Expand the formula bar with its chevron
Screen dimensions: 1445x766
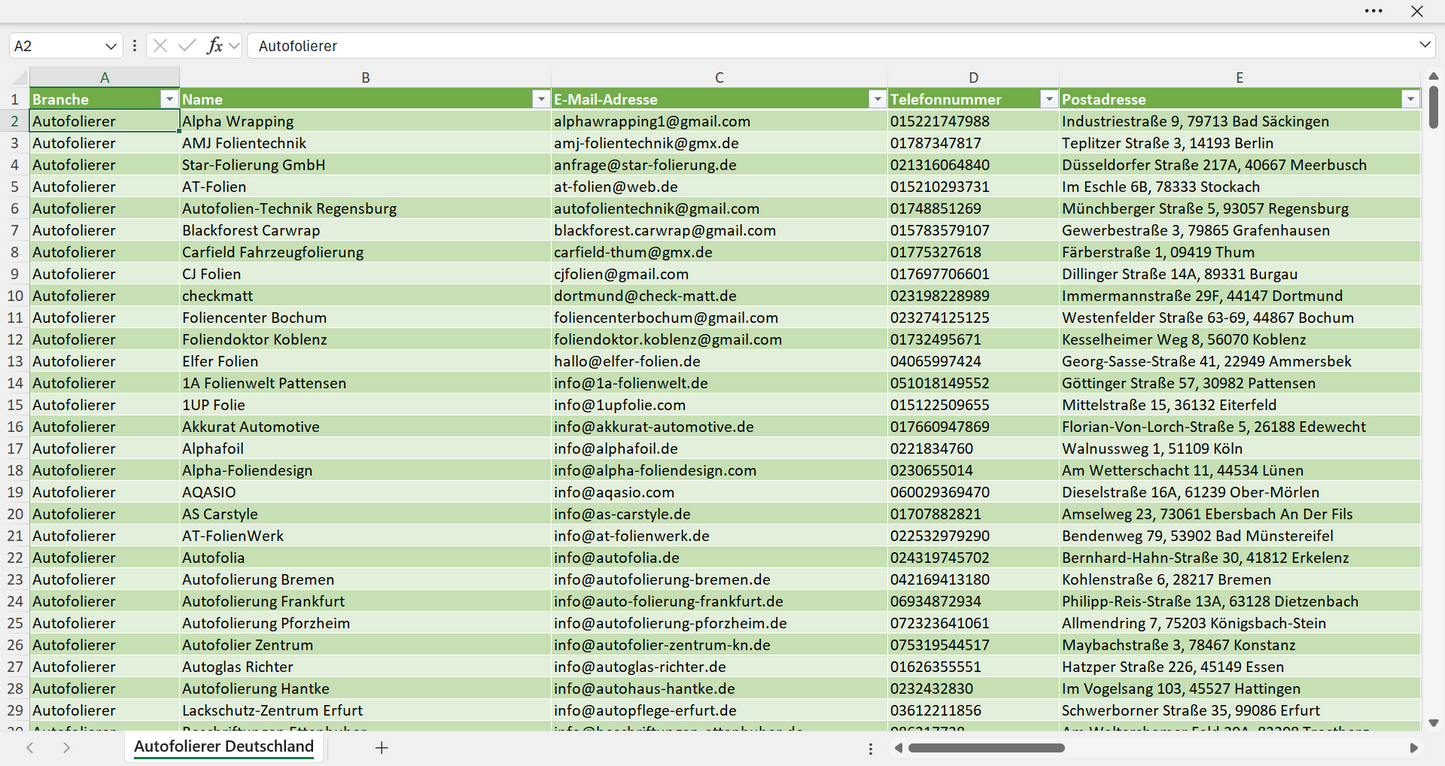[x=1425, y=46]
